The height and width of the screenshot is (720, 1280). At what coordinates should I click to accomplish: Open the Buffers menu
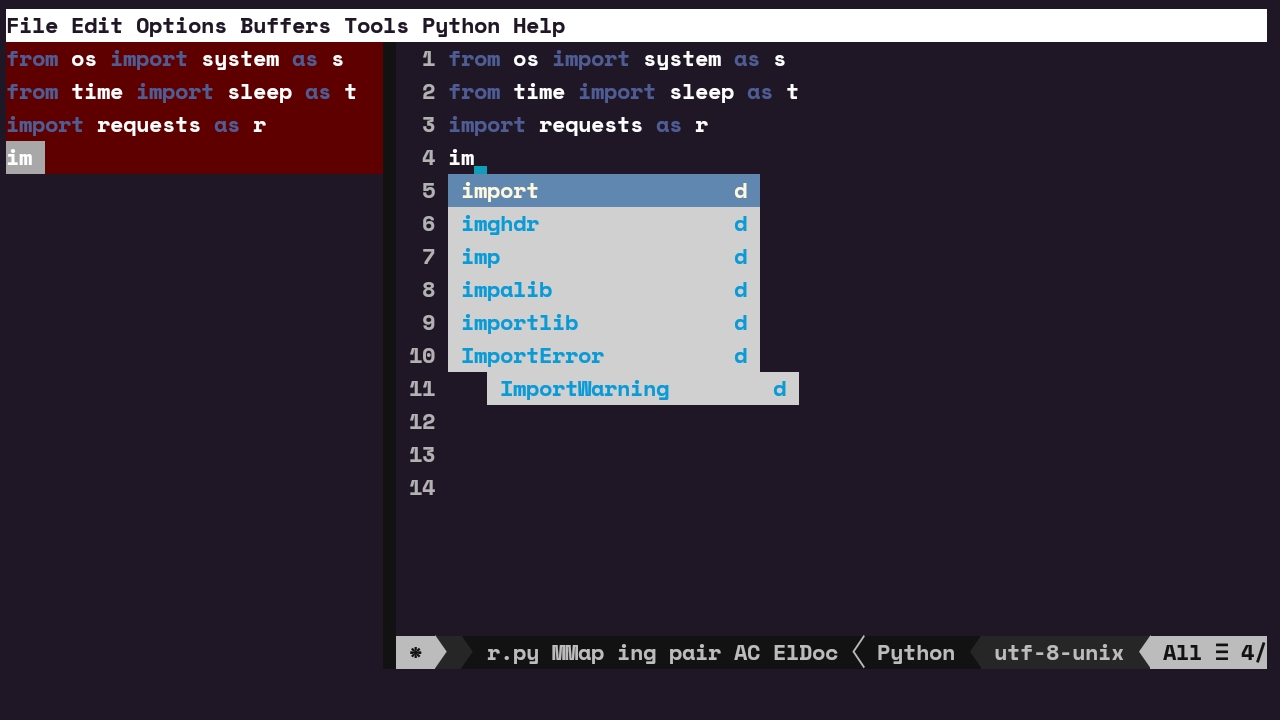click(x=285, y=25)
